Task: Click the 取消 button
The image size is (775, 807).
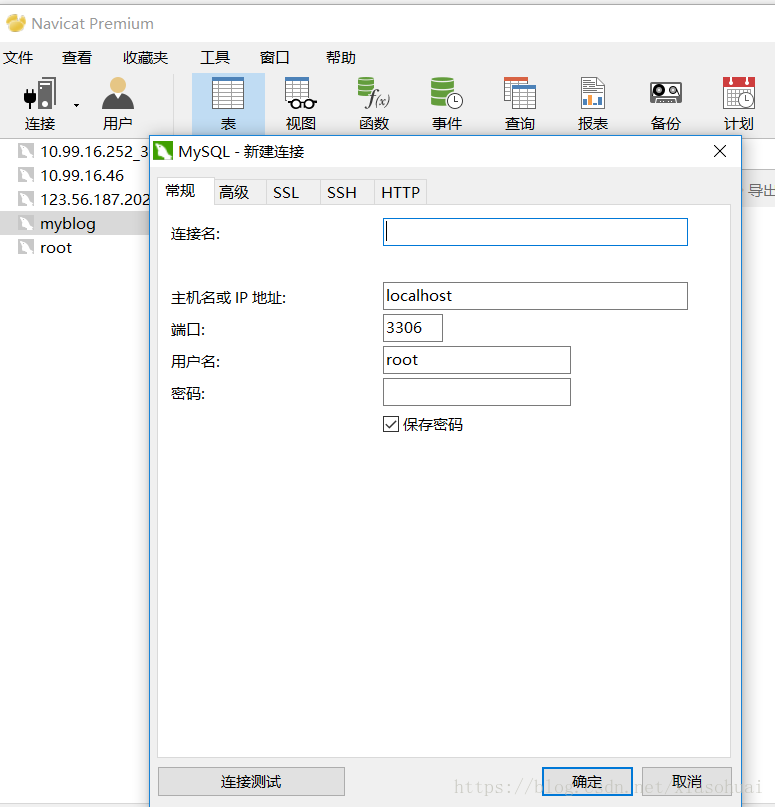Action: (x=686, y=781)
